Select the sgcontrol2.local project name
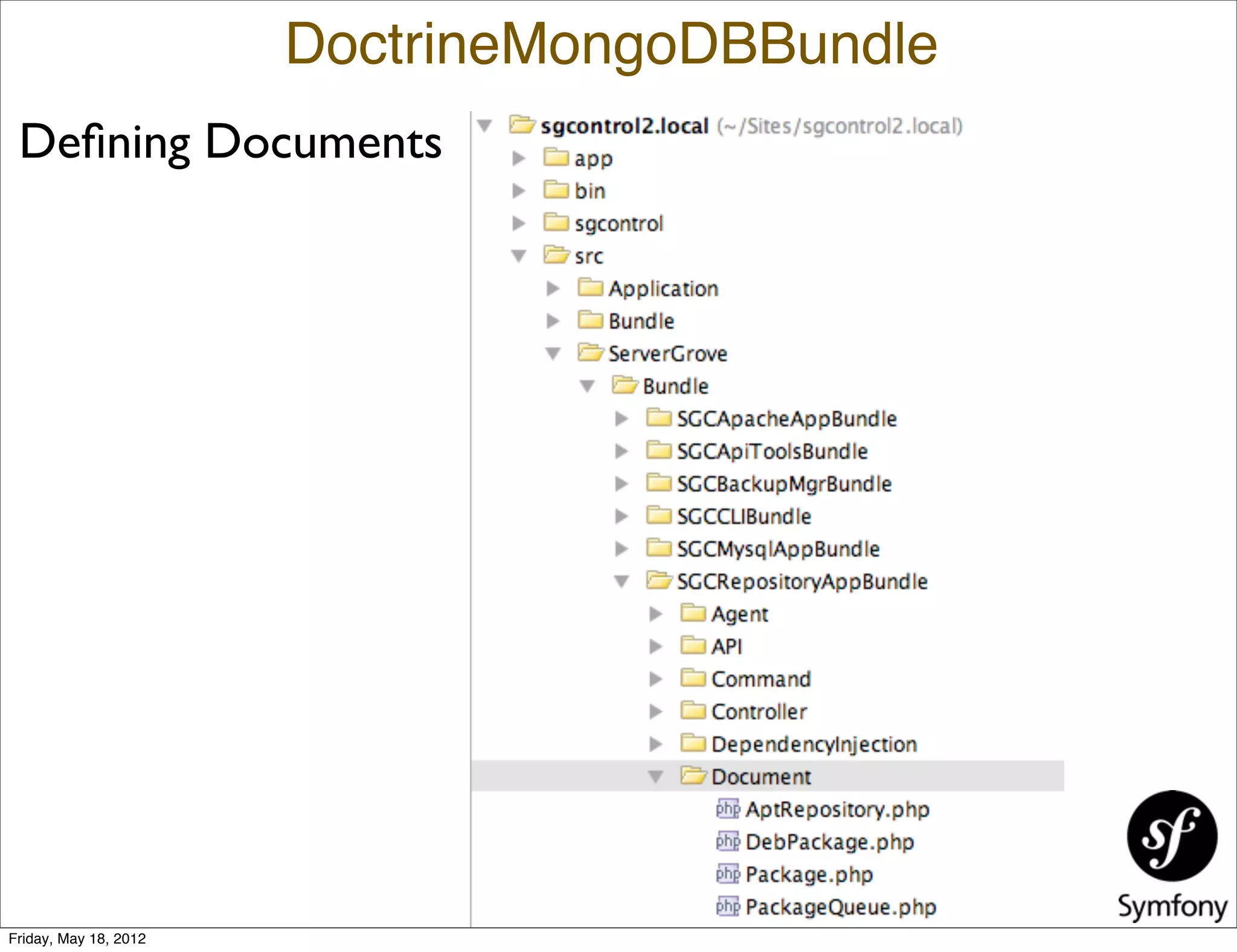 pos(625,126)
